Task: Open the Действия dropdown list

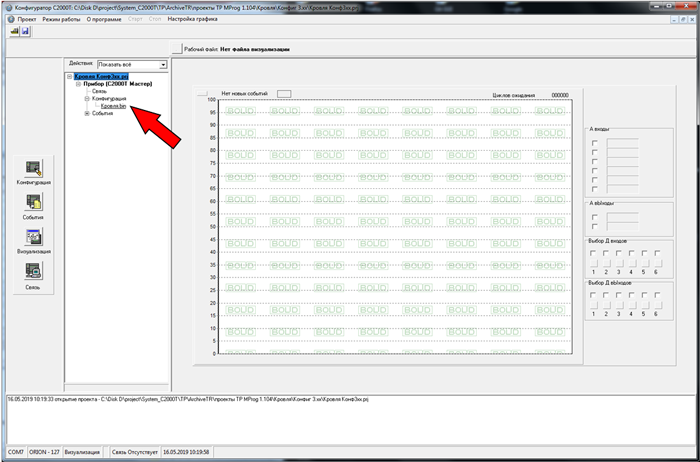Action: [162, 64]
